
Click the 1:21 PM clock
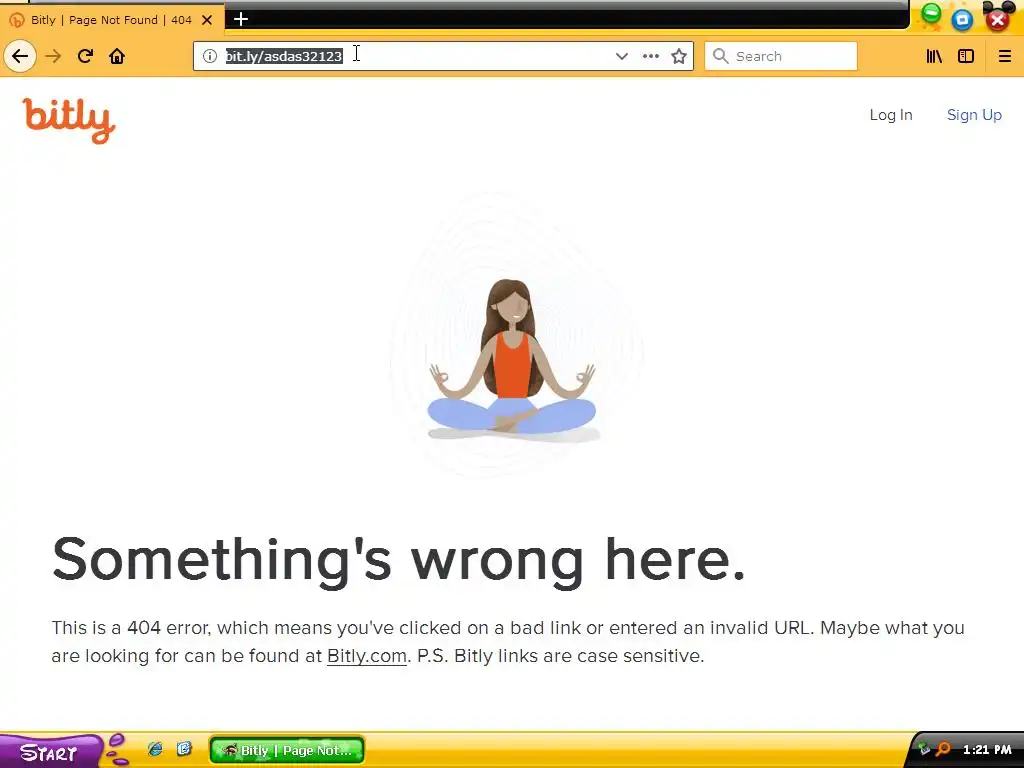coord(987,750)
